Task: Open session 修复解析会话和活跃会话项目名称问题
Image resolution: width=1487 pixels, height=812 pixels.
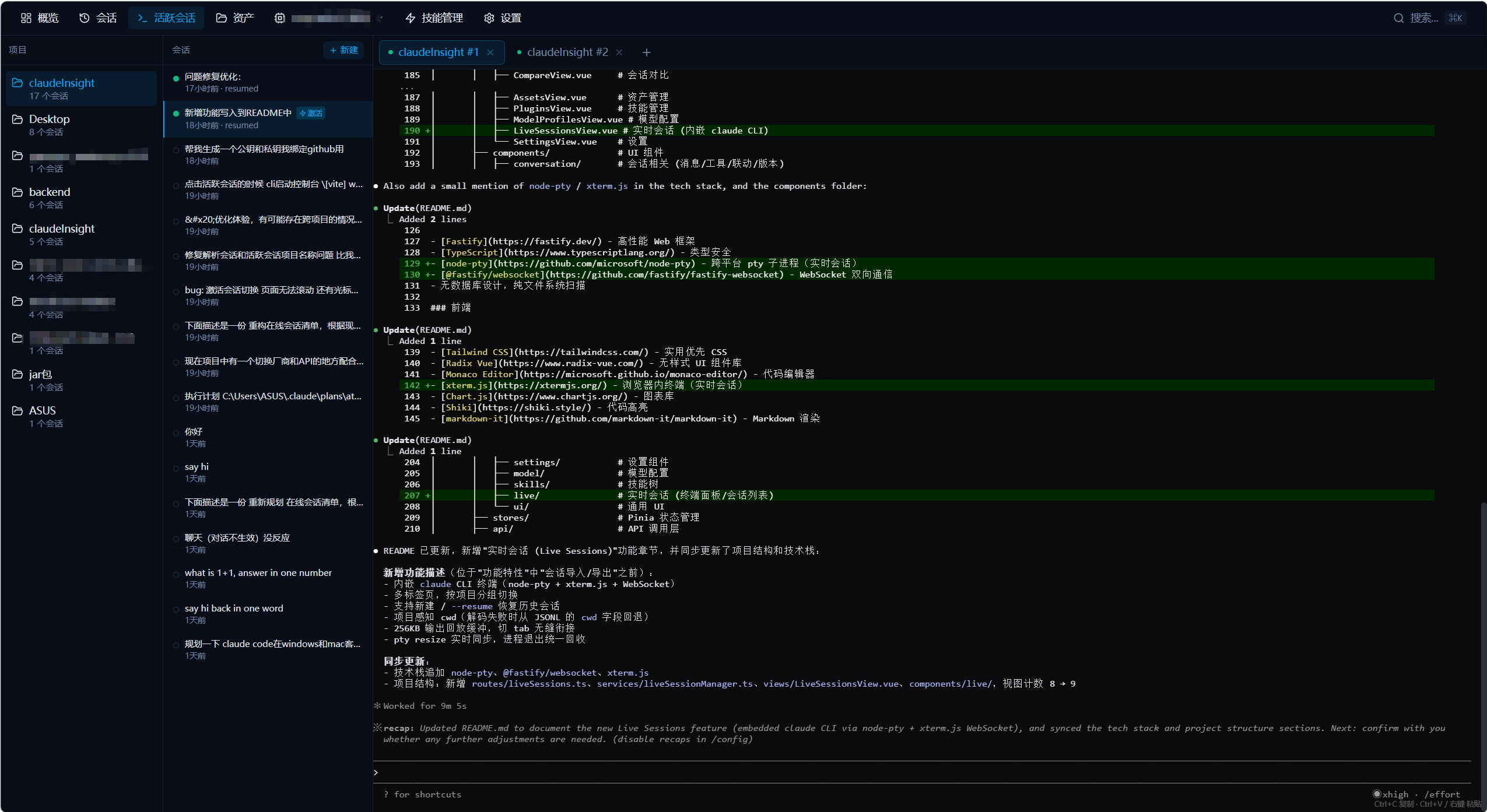Action: (x=268, y=261)
